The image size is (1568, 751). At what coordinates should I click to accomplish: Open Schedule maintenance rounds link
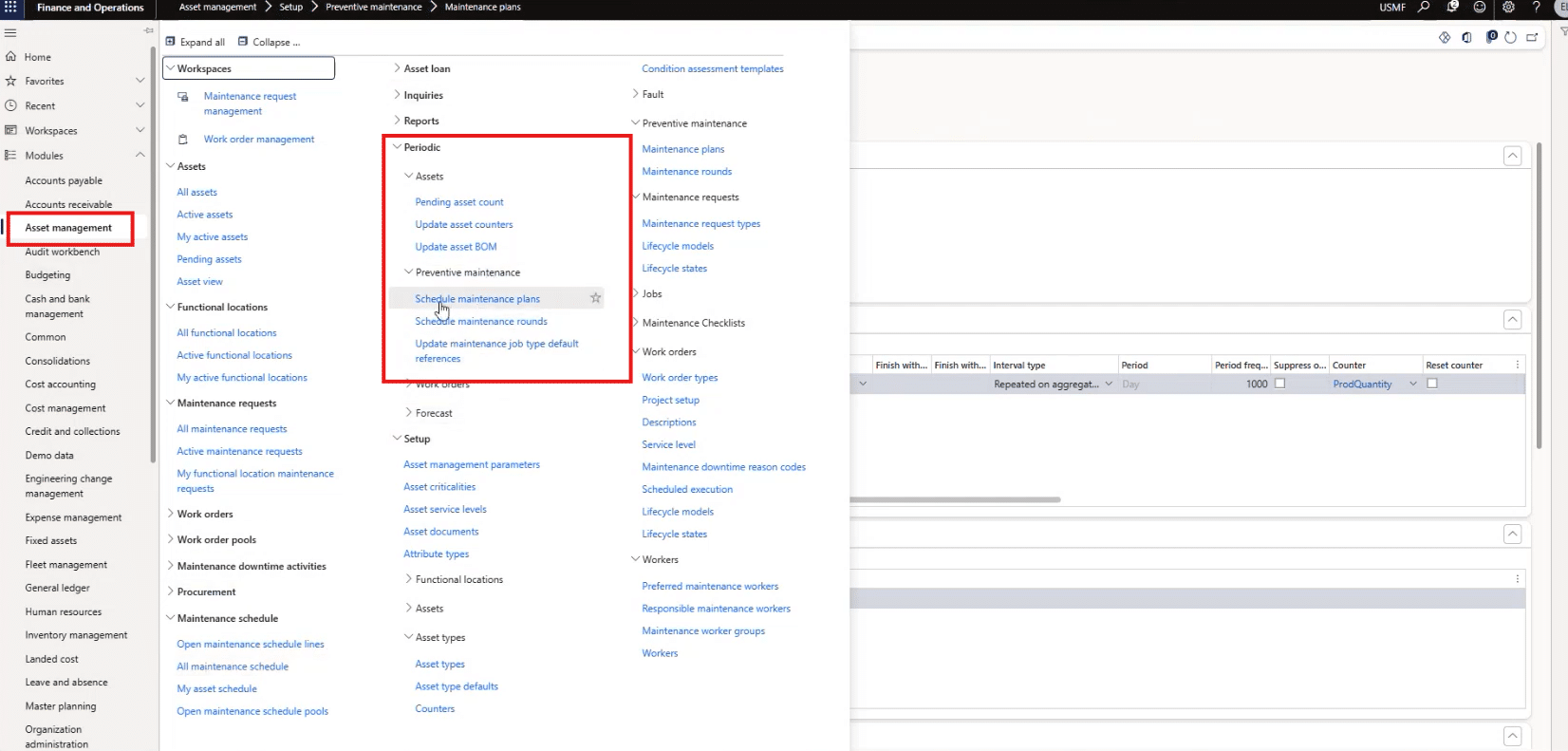pos(481,321)
